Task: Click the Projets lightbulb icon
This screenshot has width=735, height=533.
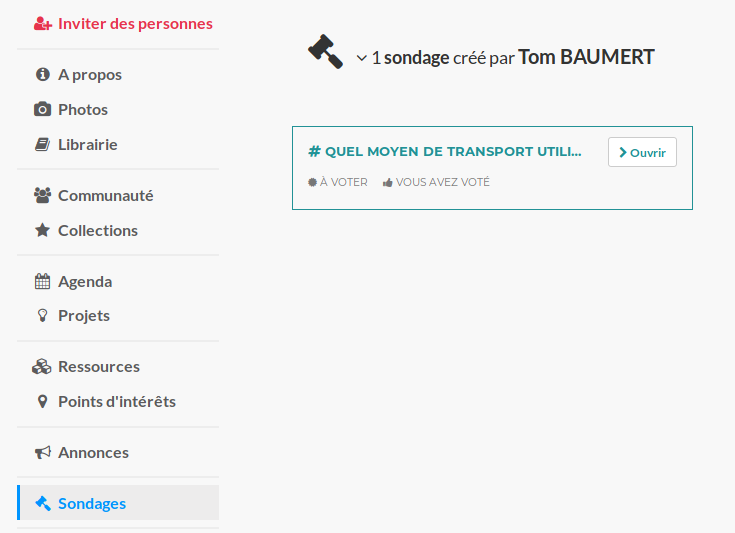Action: click(42, 315)
